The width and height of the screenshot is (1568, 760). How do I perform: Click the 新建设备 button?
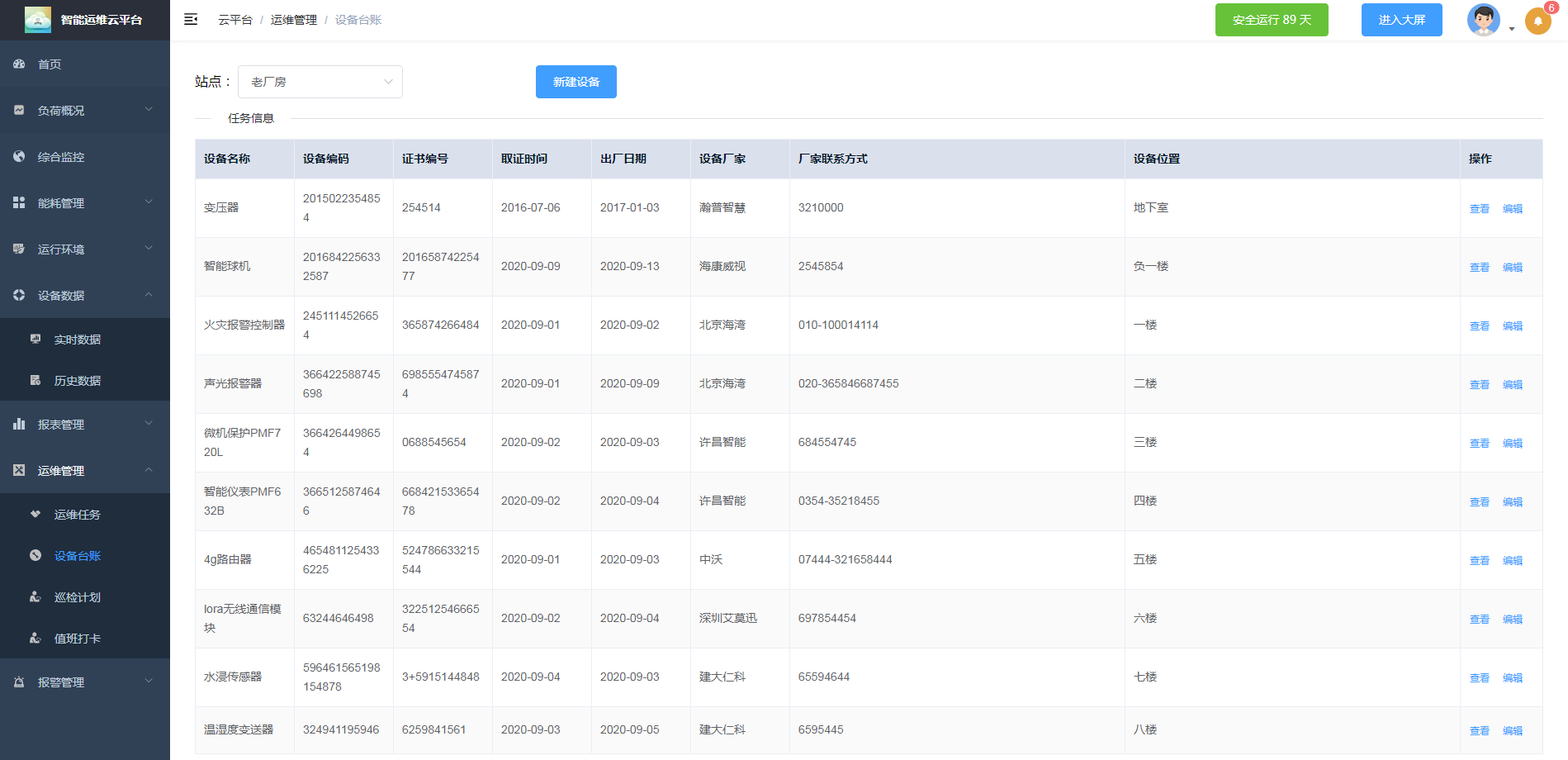point(576,82)
